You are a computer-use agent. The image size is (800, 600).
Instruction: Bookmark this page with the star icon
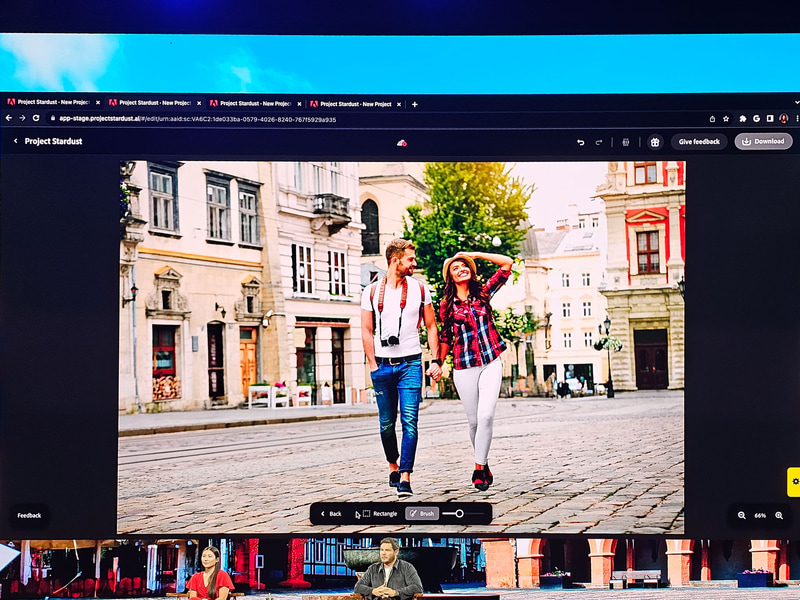click(x=726, y=119)
